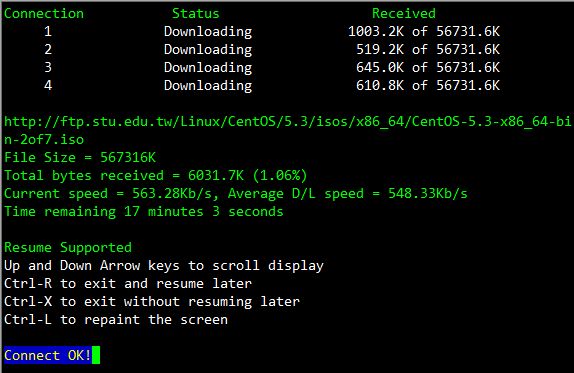574x373 pixels.
Task: Click the 'File Size = 567316K' line
Action: point(80,157)
